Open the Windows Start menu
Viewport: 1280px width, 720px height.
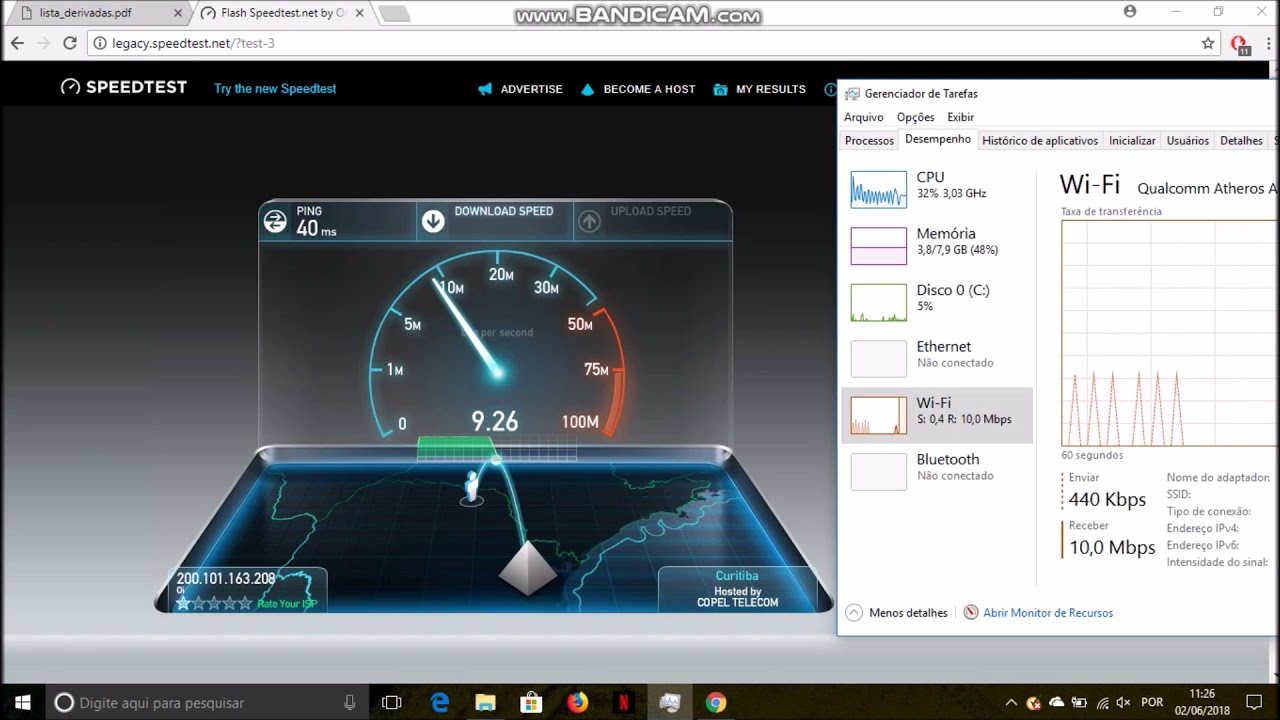[22, 702]
